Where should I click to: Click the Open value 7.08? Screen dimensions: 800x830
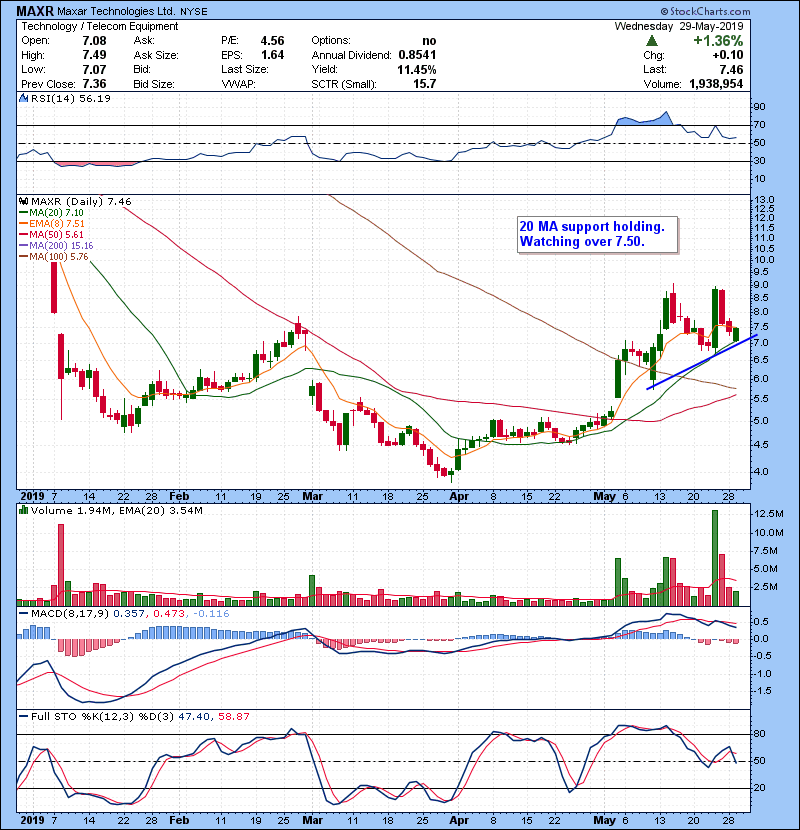(x=94, y=41)
